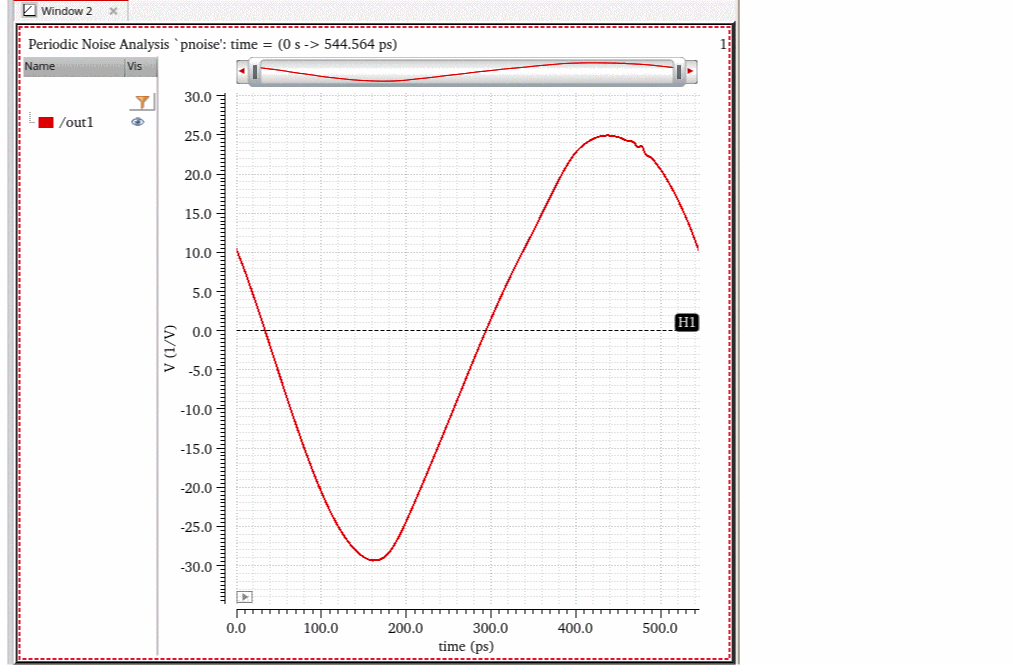Click the Vis column header
Screen dimensions: 1013x665
(141, 67)
